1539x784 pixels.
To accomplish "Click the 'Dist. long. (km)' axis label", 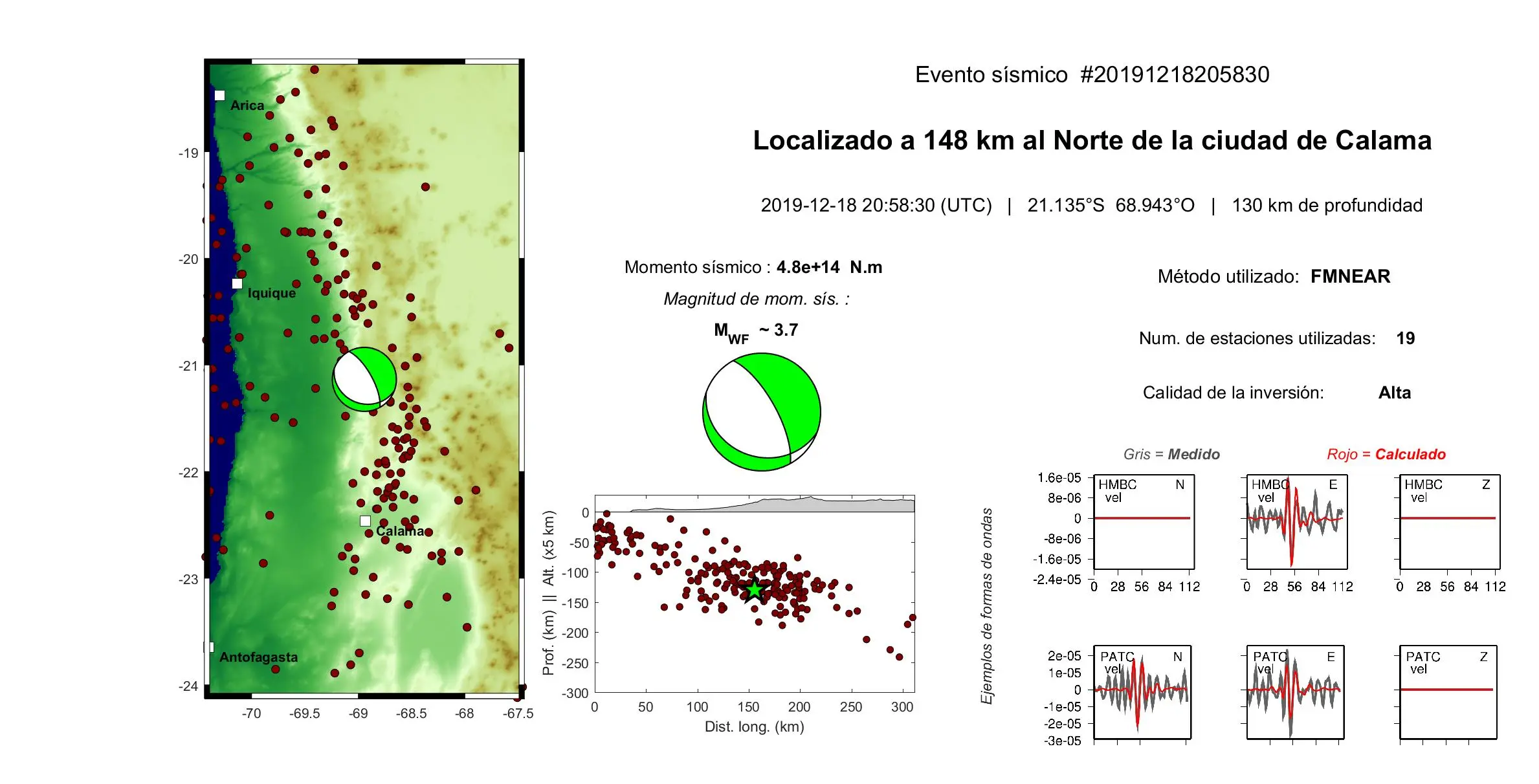I will [755, 726].
